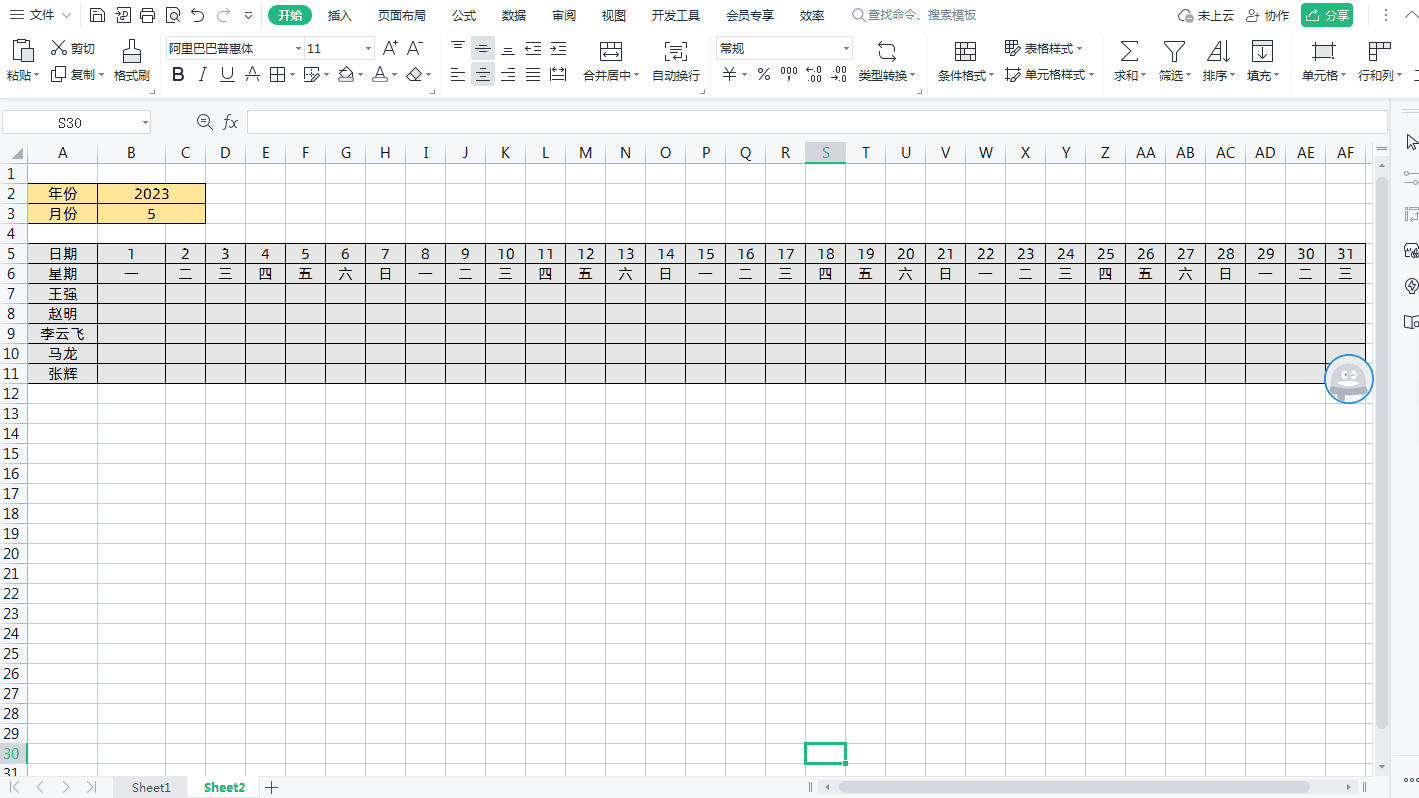This screenshot has height=798, width=1419.
Task: Open the font size dropdown
Action: click(x=368, y=48)
